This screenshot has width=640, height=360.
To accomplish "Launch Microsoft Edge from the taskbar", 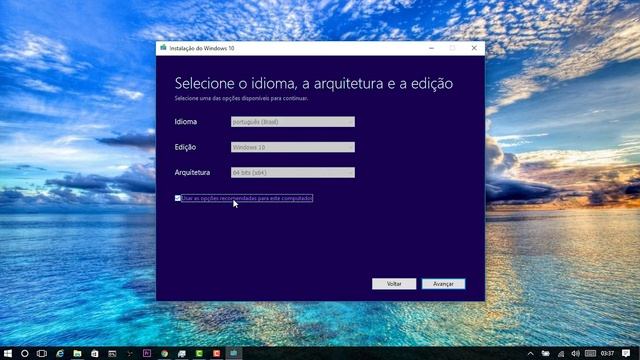I will tap(60, 353).
